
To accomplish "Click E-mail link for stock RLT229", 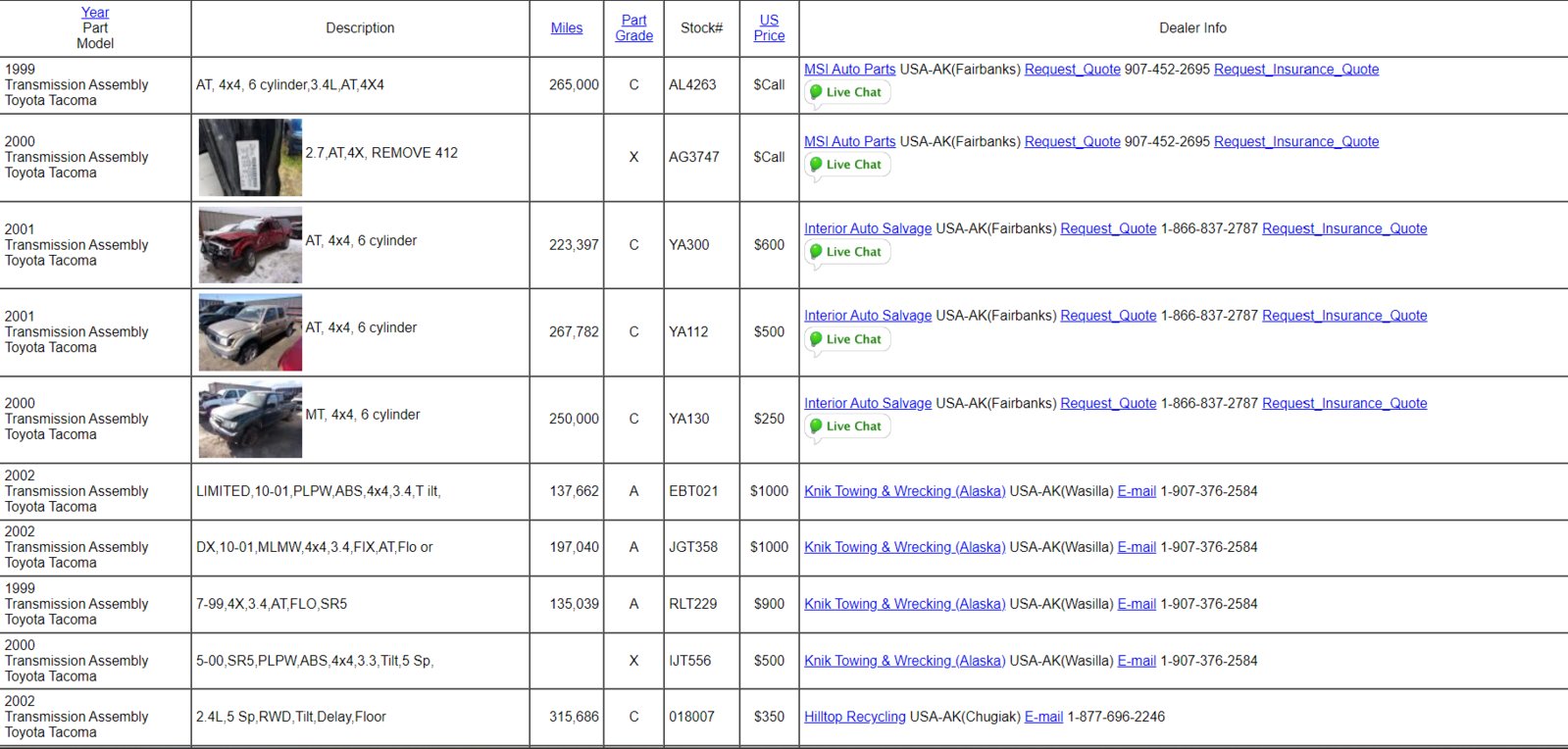I will pos(1137,605).
